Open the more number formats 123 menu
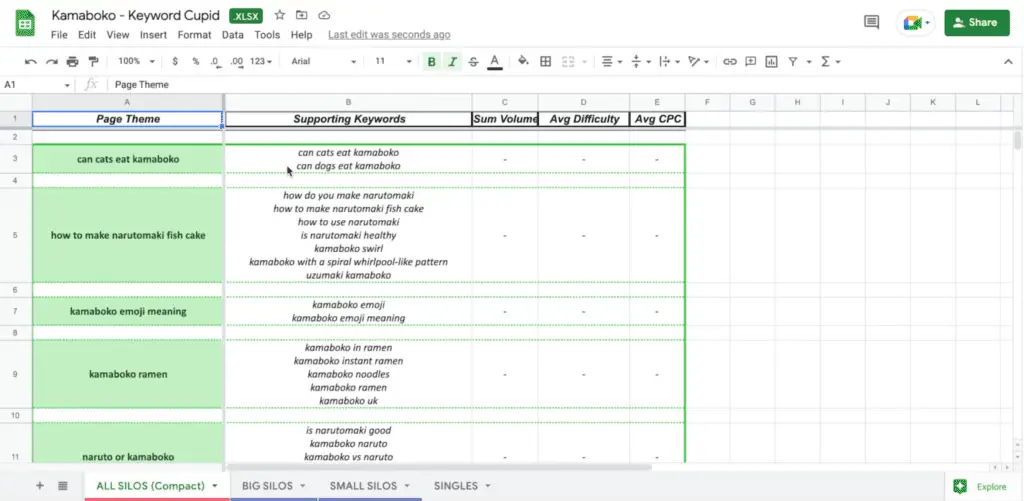Screen dimensions: 1024x501 click(x=261, y=61)
